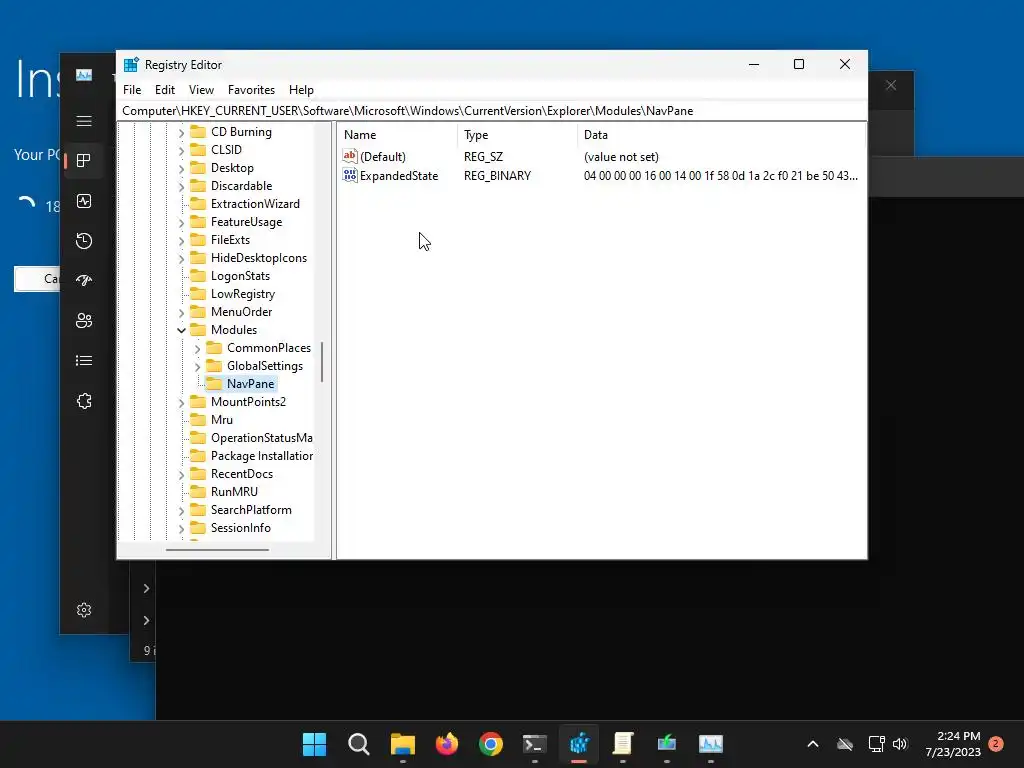Show hidden system tray icons
1024x768 pixels.
point(813,744)
